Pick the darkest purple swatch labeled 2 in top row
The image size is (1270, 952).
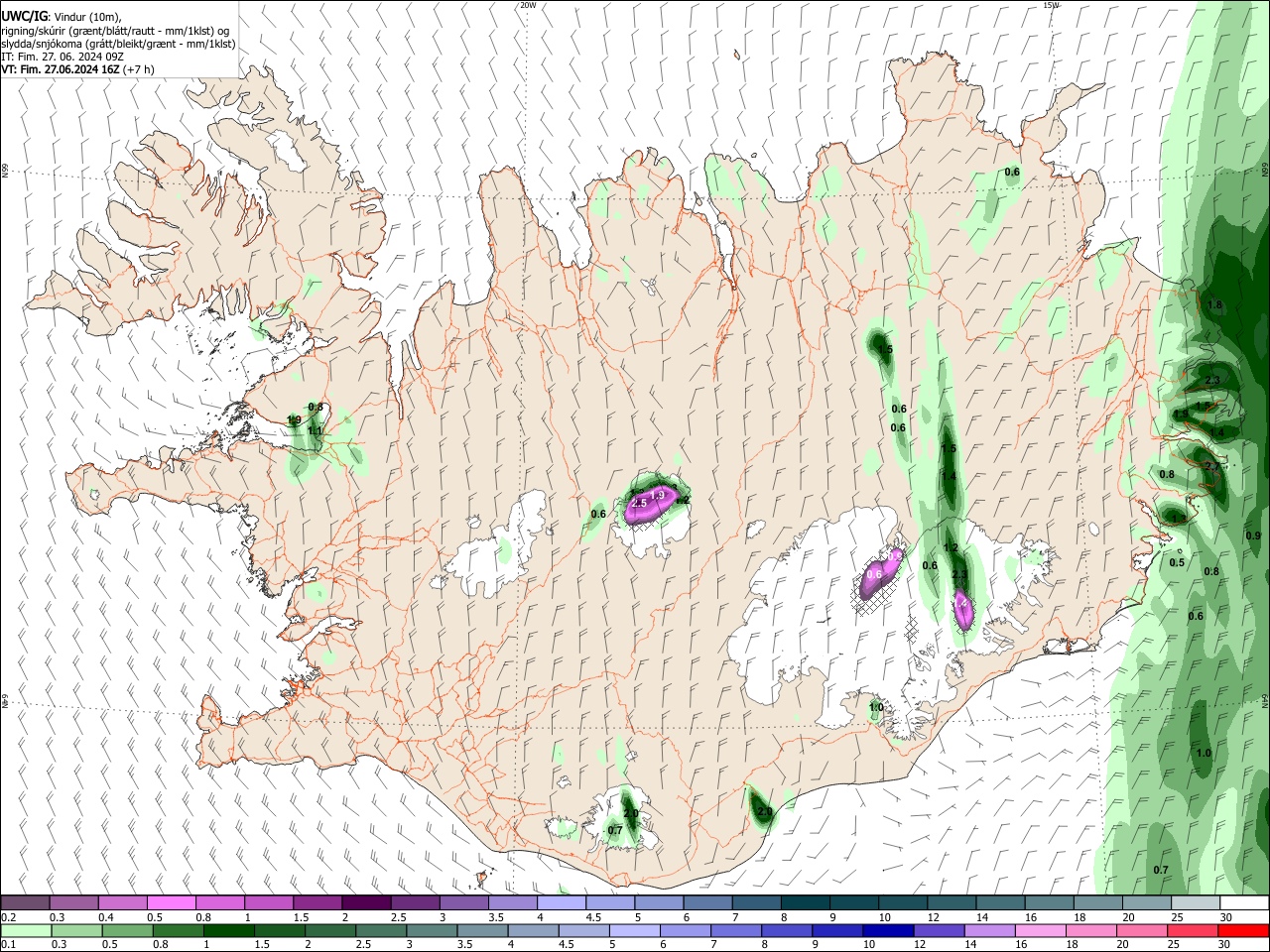point(365,902)
